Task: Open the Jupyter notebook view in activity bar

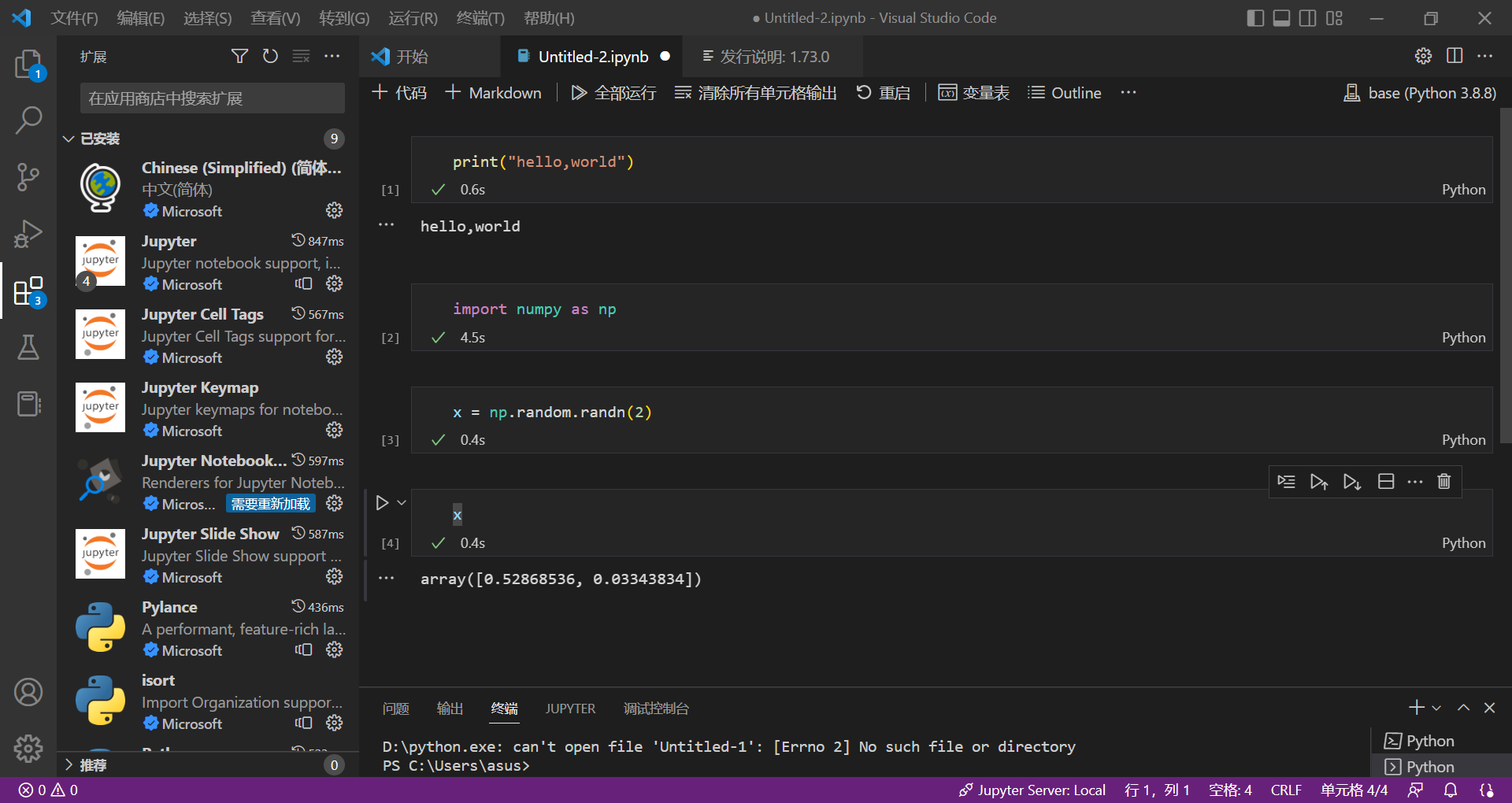Action: pos(28,404)
